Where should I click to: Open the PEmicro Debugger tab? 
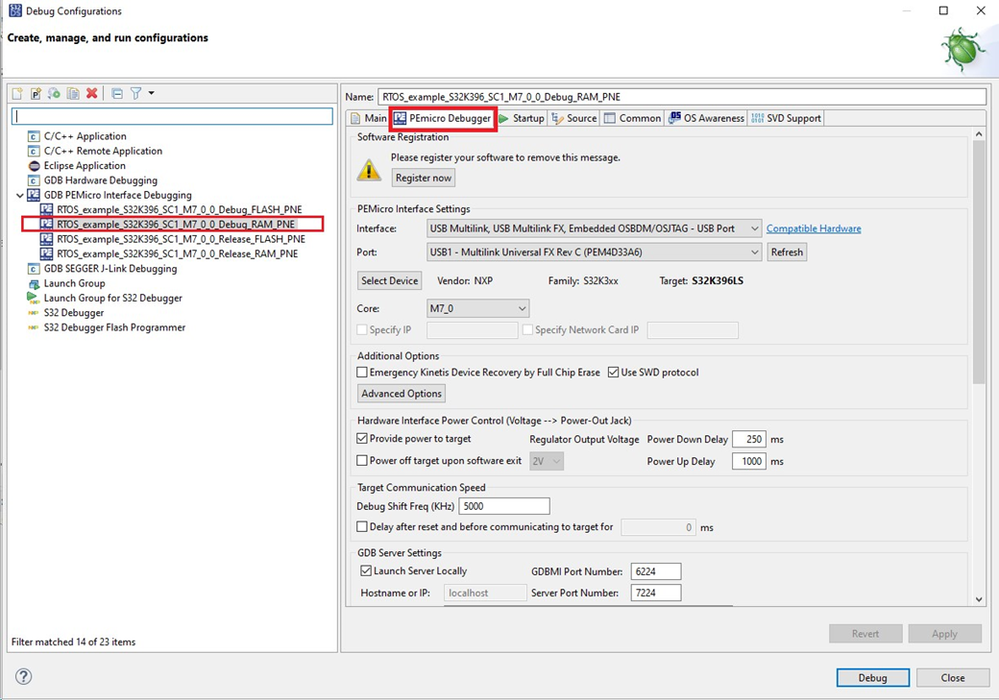pos(443,118)
